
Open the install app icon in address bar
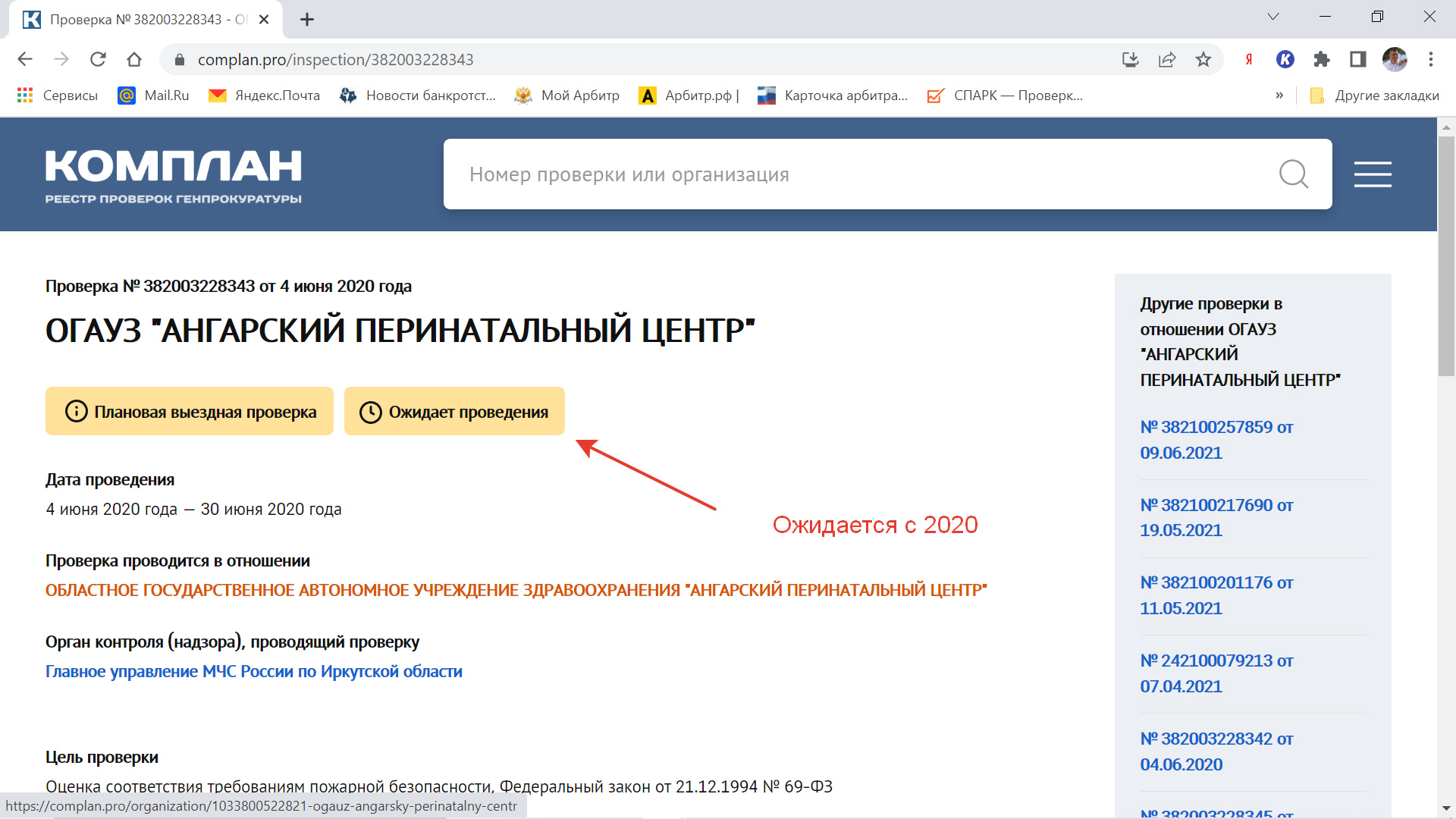click(1131, 59)
